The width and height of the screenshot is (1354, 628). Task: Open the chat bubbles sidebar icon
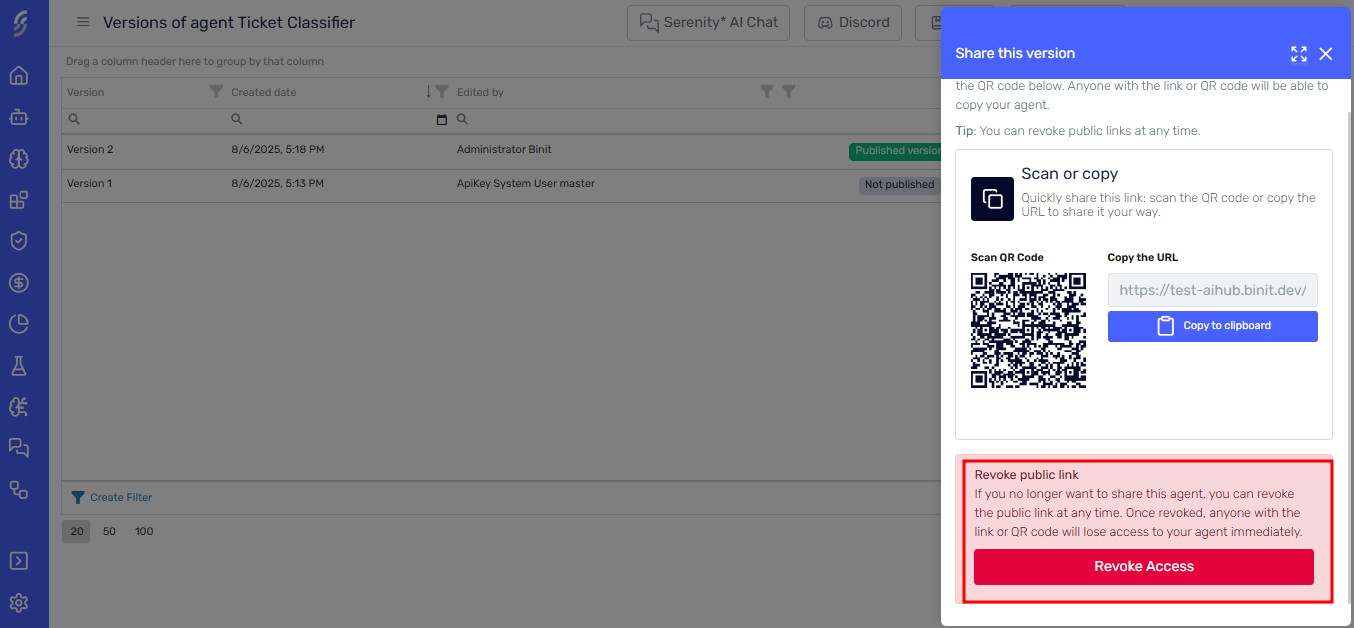[x=19, y=447]
